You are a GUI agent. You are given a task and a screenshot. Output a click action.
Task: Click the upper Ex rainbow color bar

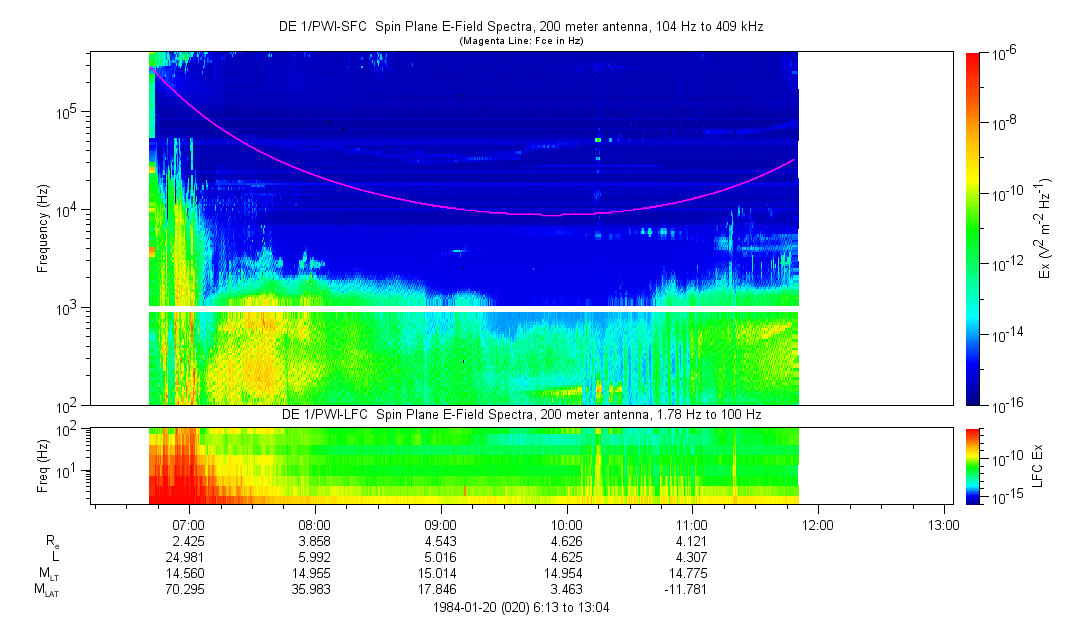click(x=973, y=229)
